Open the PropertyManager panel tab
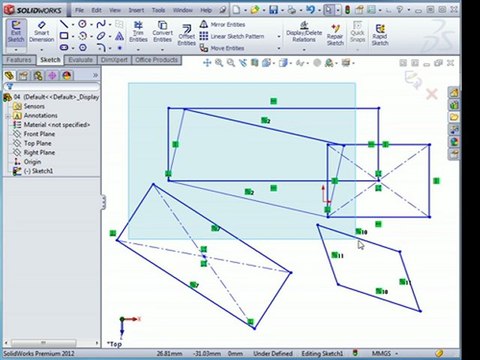480x360 pixels. click(x=23, y=76)
